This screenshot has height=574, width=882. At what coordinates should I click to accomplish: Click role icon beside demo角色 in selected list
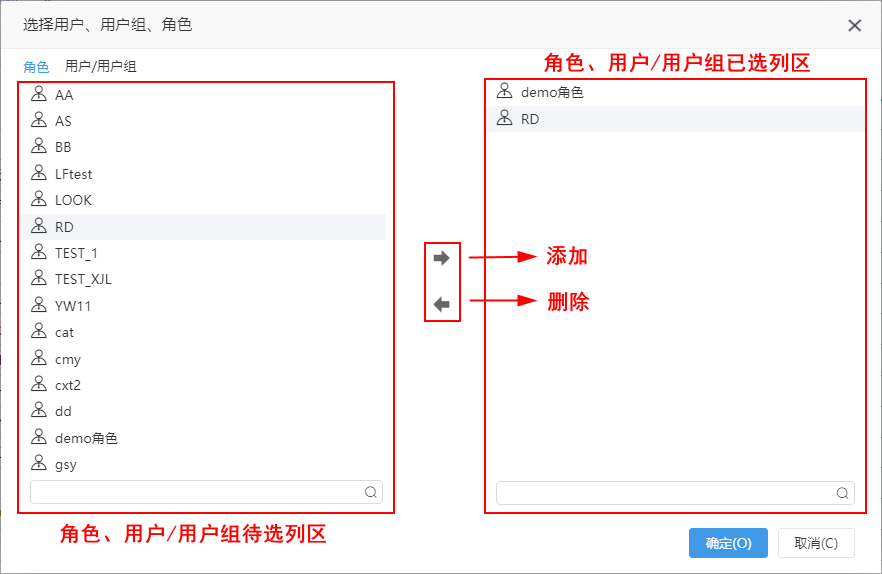(505, 91)
